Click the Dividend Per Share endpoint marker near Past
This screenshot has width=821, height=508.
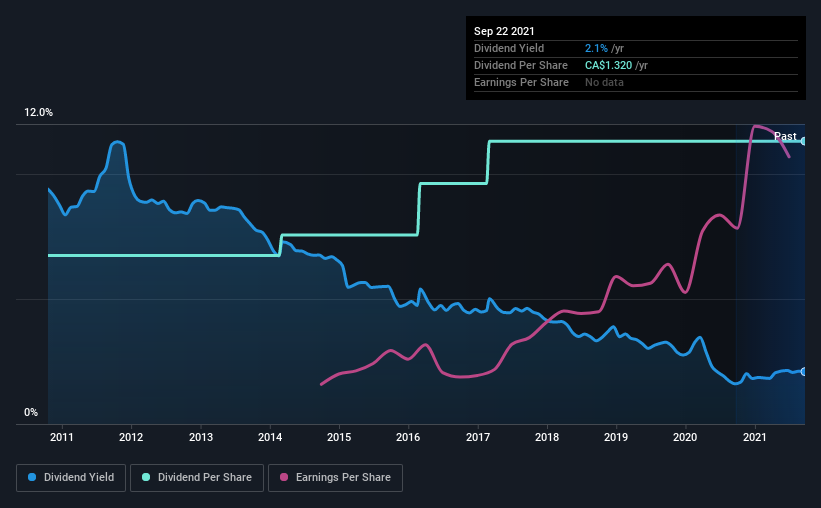pyautogui.click(x=803, y=141)
